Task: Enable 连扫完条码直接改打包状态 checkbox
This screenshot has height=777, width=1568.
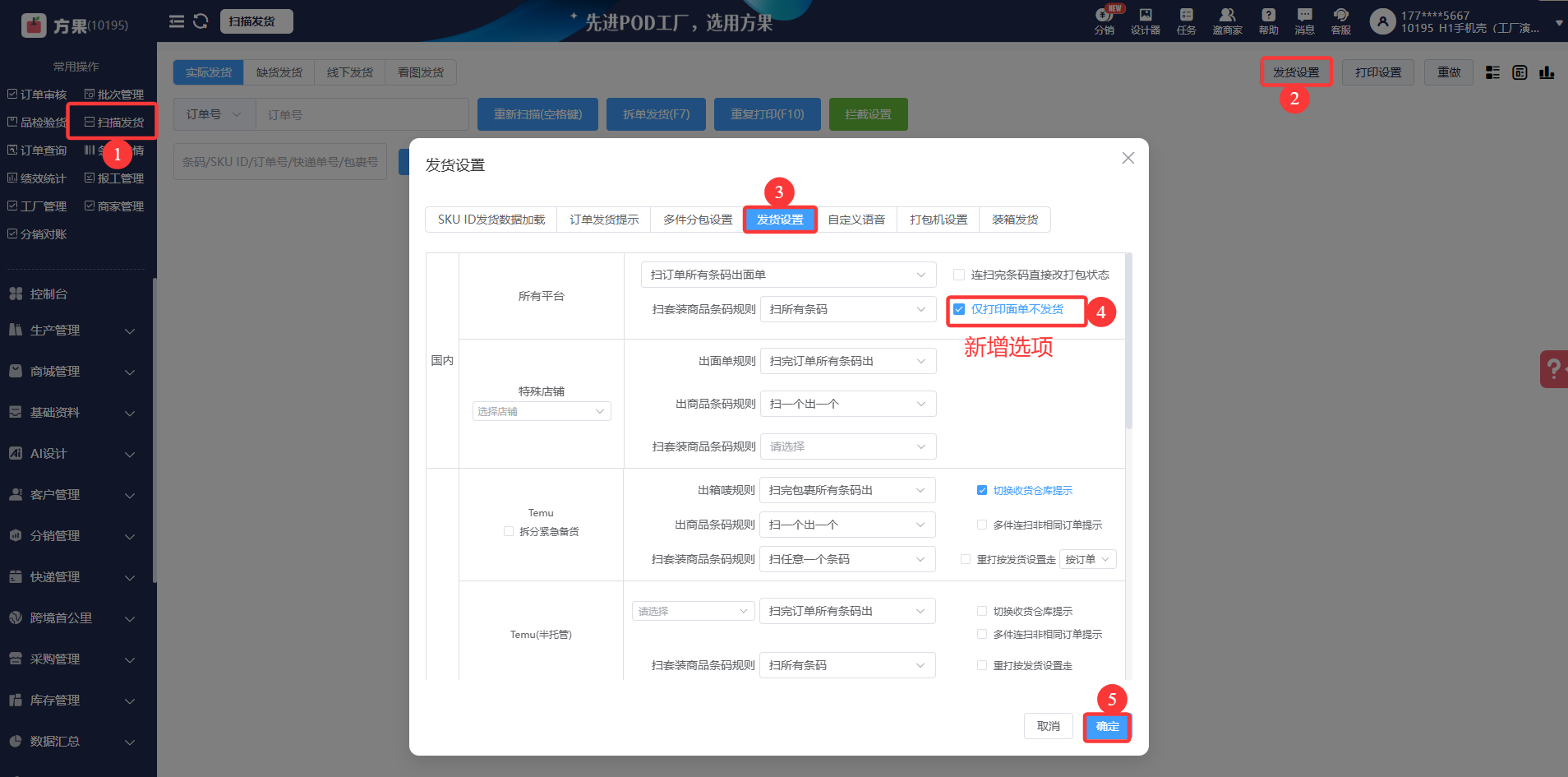Action: (x=959, y=275)
